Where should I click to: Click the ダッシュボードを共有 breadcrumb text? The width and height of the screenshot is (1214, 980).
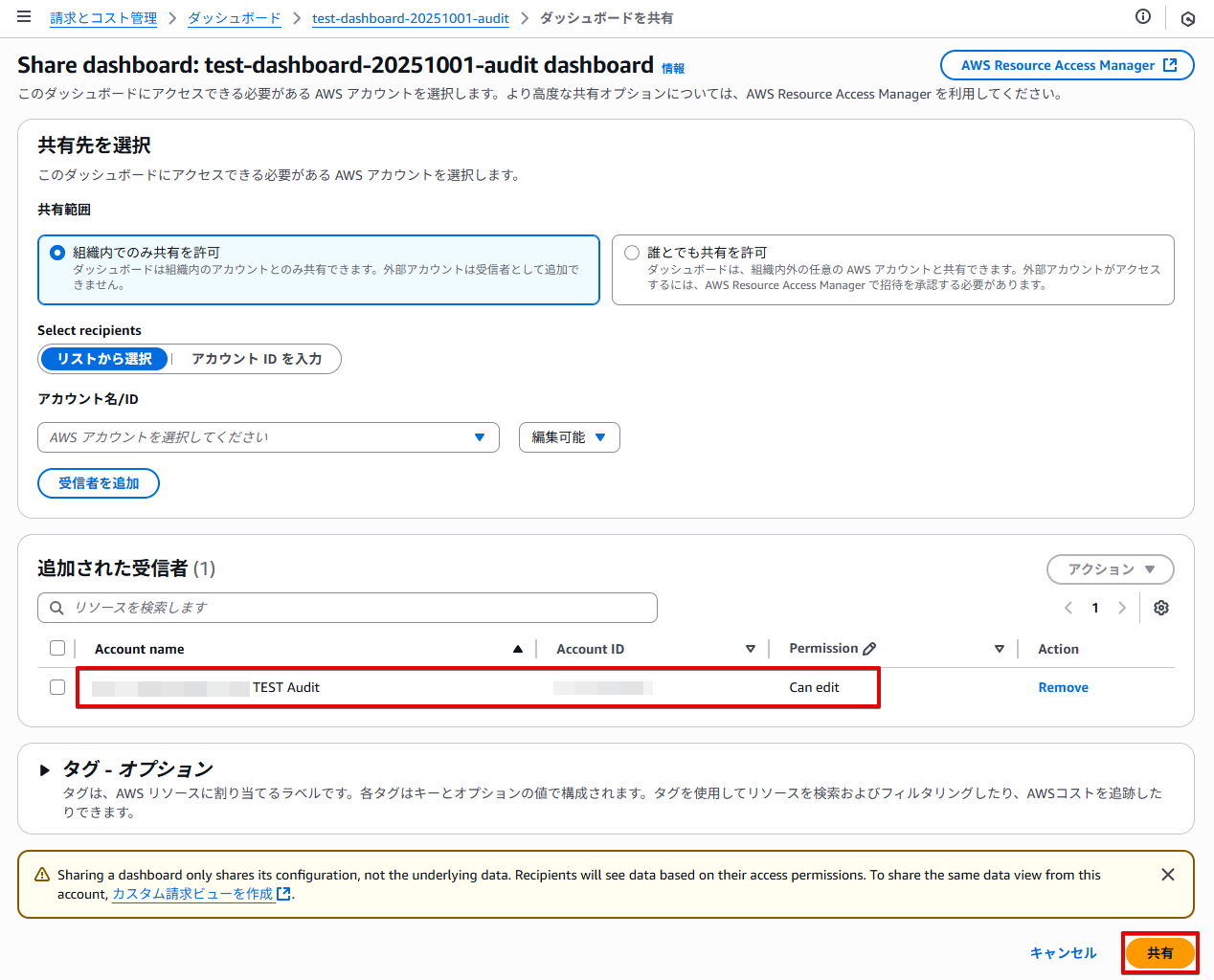606,18
